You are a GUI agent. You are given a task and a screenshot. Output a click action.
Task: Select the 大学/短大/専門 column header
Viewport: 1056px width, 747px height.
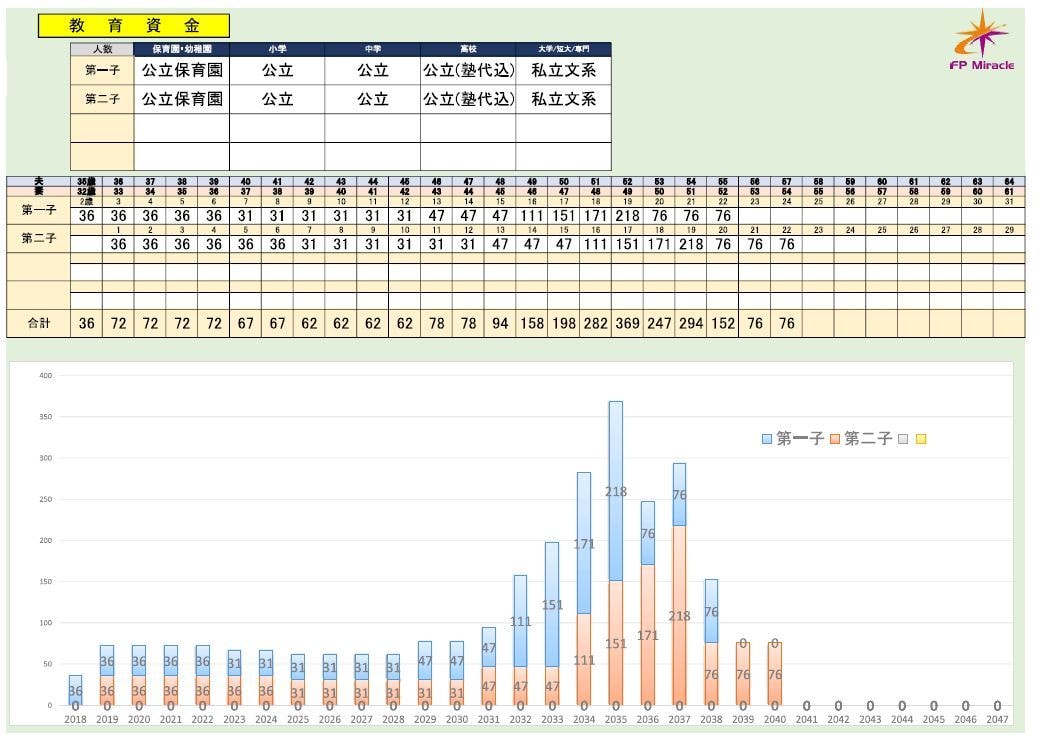pyautogui.click(x=564, y=49)
